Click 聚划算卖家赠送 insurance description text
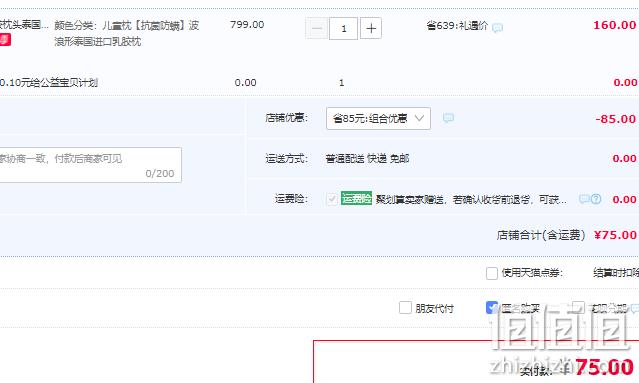This screenshot has width=639, height=383. pos(471,200)
